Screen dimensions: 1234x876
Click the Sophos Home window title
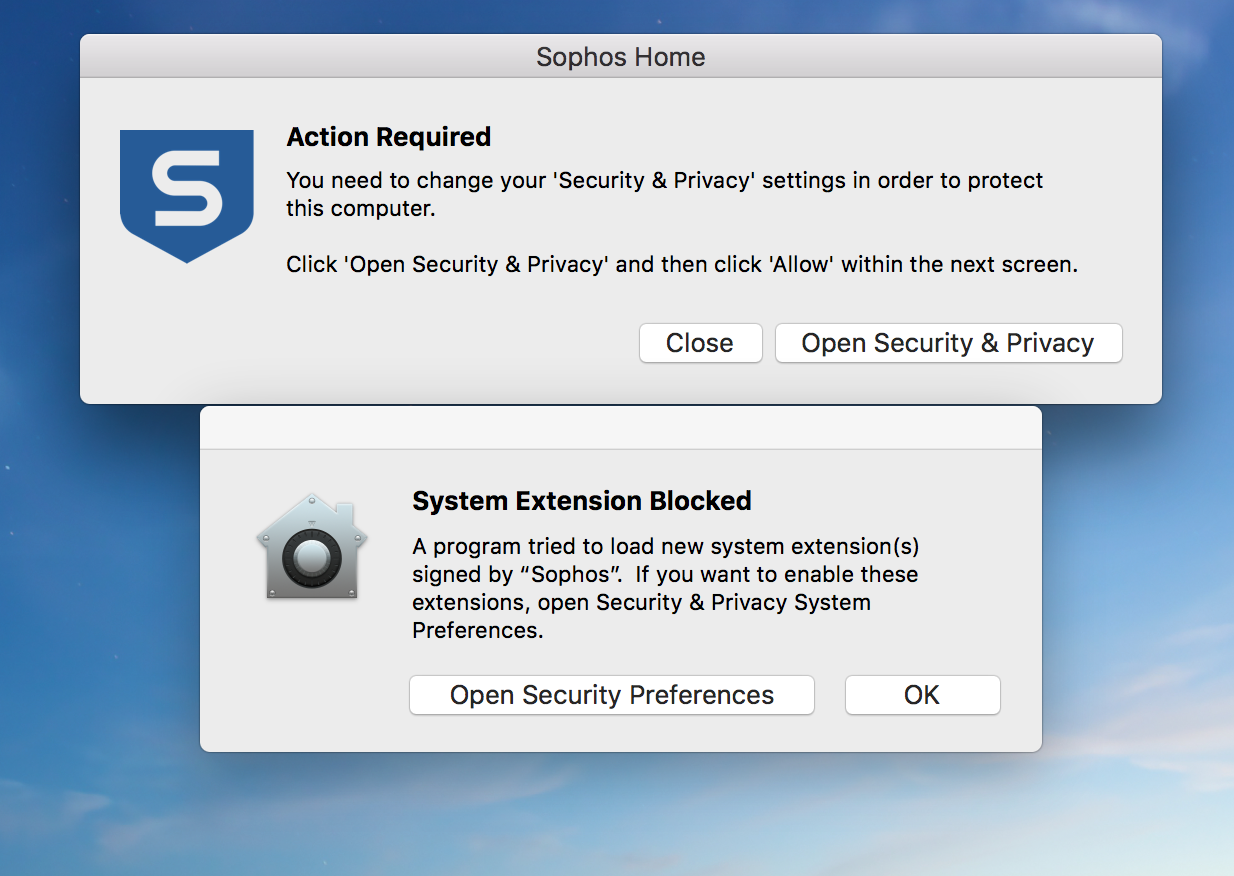pyautogui.click(x=621, y=57)
